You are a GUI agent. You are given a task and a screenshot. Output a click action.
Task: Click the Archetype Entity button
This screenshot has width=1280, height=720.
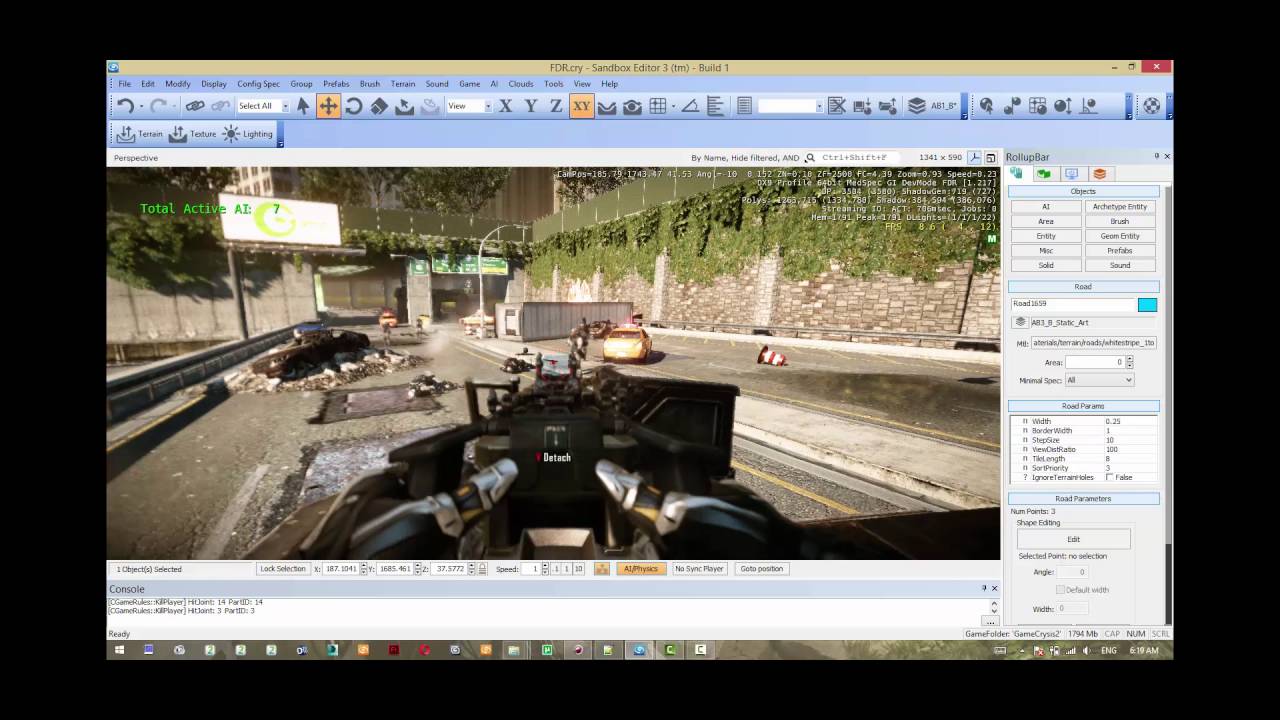point(1120,207)
